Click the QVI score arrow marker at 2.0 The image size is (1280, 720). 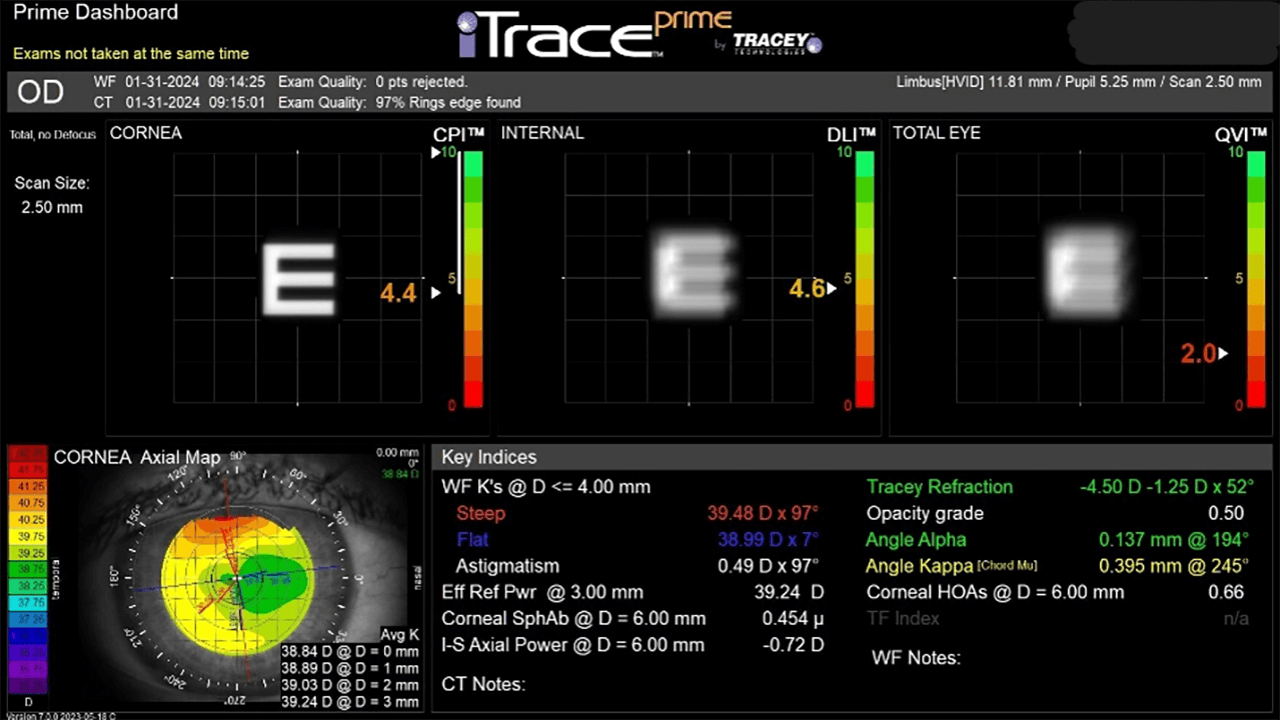(1222, 353)
